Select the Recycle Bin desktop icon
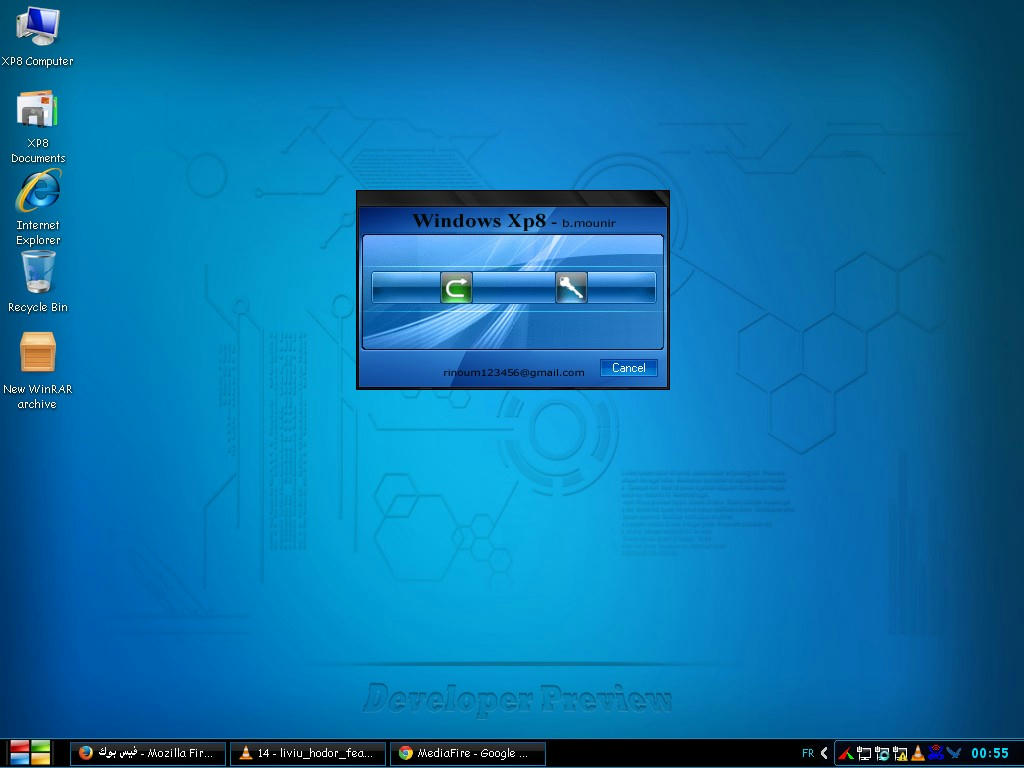This screenshot has width=1024, height=768. tap(38, 283)
